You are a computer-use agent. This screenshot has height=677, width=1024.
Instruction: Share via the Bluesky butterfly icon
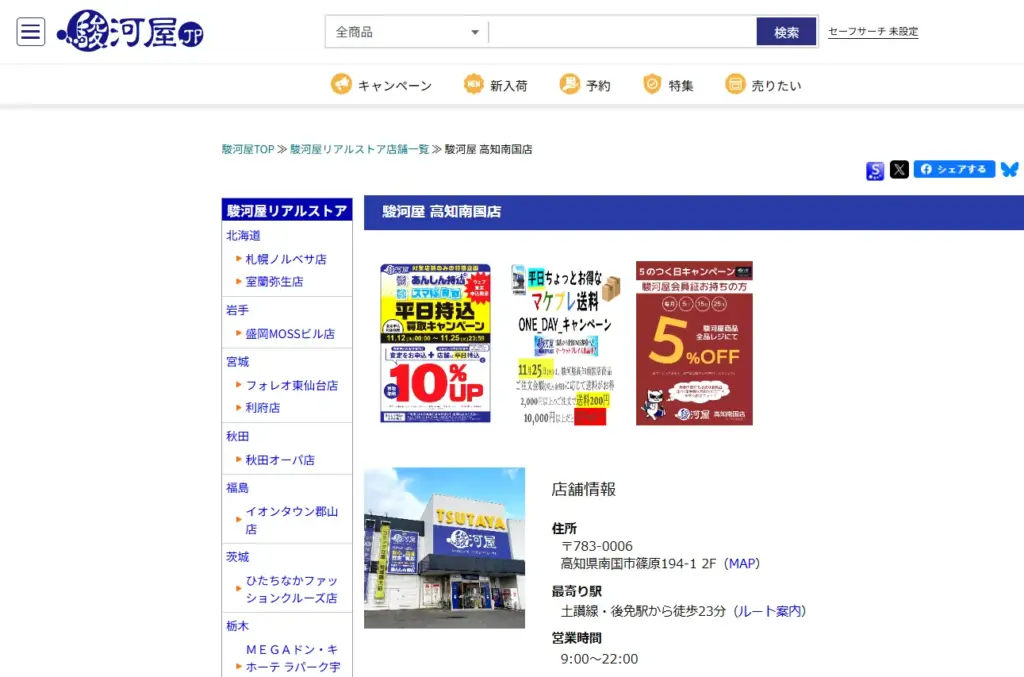coord(1009,170)
